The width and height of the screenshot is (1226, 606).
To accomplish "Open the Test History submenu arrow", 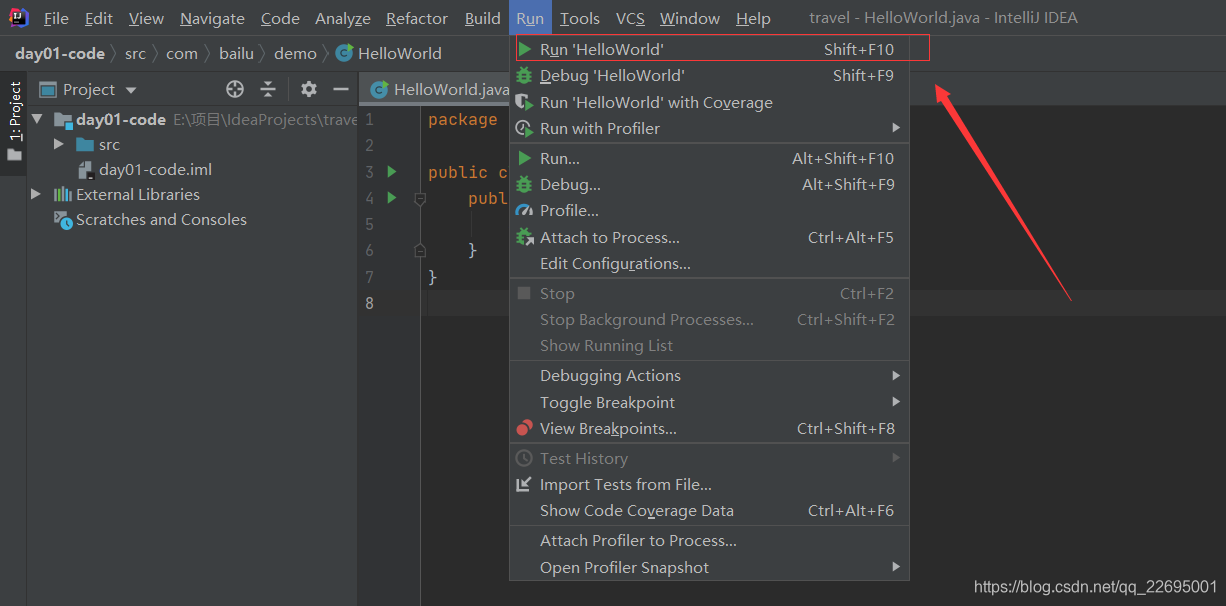I will 896,458.
